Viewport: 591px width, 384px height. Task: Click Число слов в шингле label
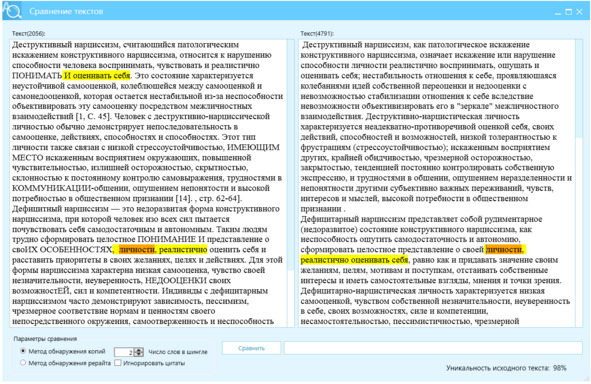178,352
